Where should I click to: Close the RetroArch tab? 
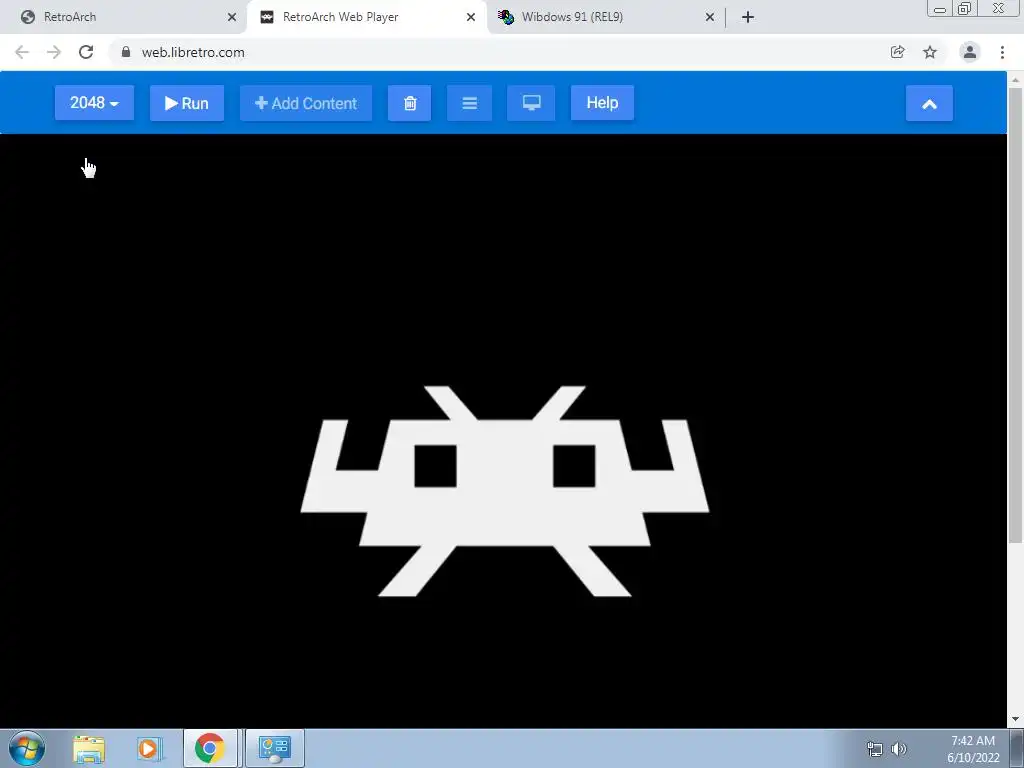pos(232,17)
